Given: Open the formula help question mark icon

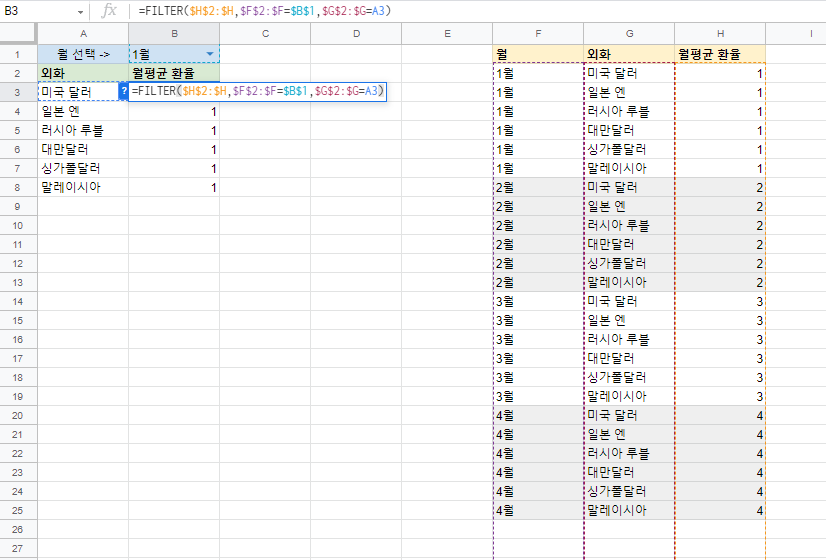Looking at the screenshot, I should click(124, 91).
